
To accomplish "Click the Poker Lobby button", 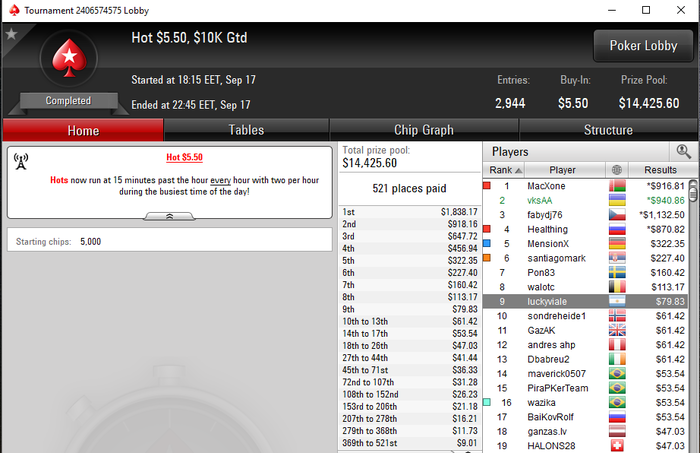I will pos(643,46).
